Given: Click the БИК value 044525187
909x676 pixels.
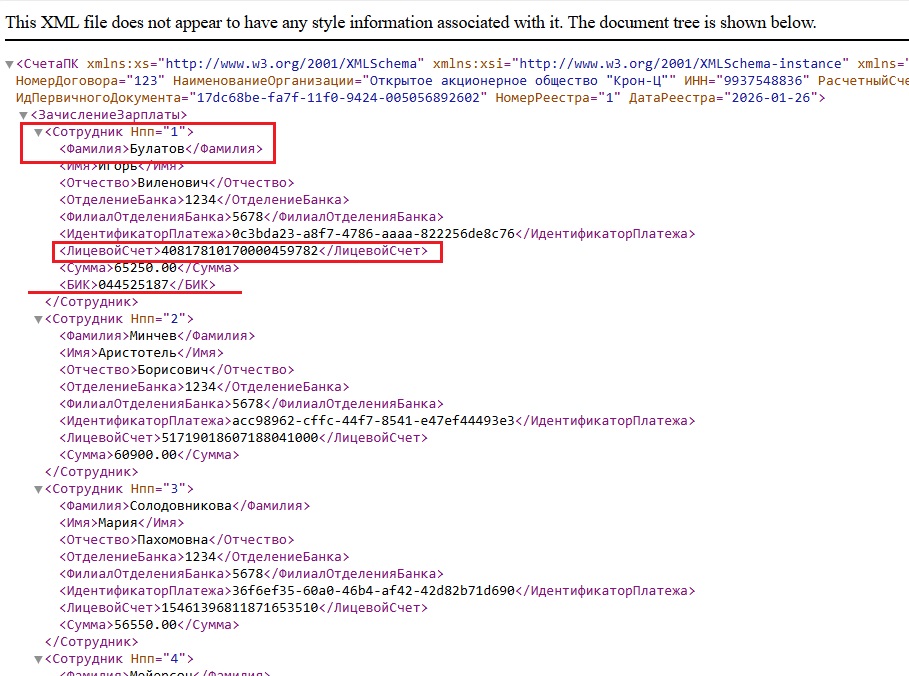Looking at the screenshot, I should click(x=133, y=285).
